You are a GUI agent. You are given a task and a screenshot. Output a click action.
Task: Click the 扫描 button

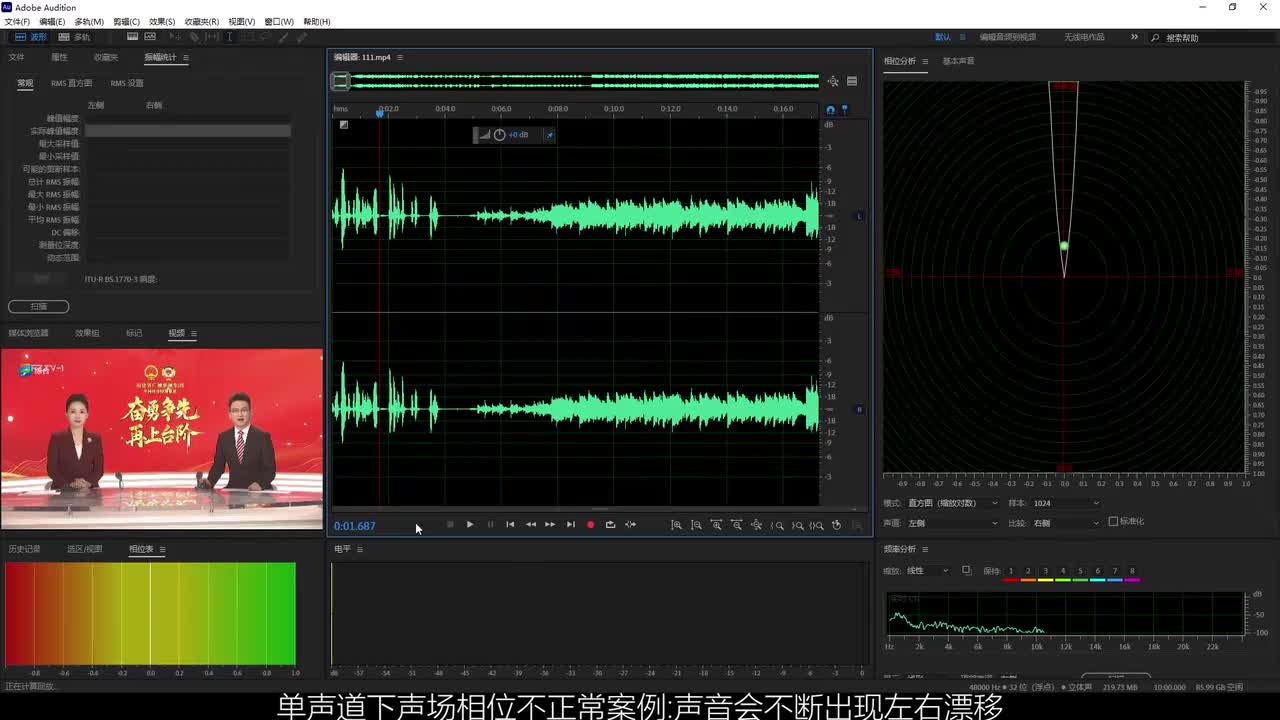[39, 306]
